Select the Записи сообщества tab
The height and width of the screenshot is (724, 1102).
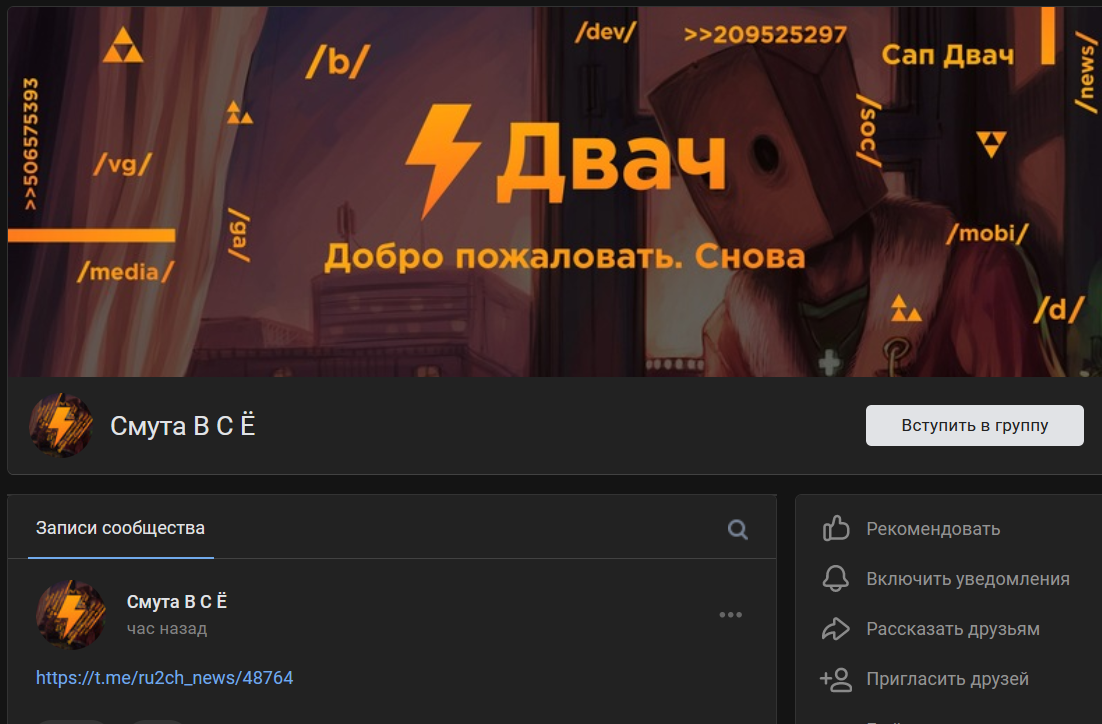click(120, 528)
